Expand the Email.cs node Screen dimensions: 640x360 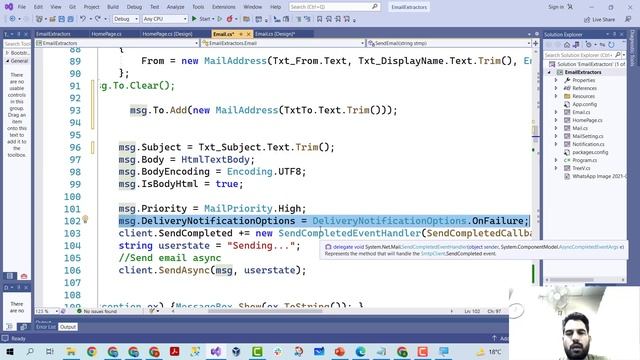click(556, 112)
